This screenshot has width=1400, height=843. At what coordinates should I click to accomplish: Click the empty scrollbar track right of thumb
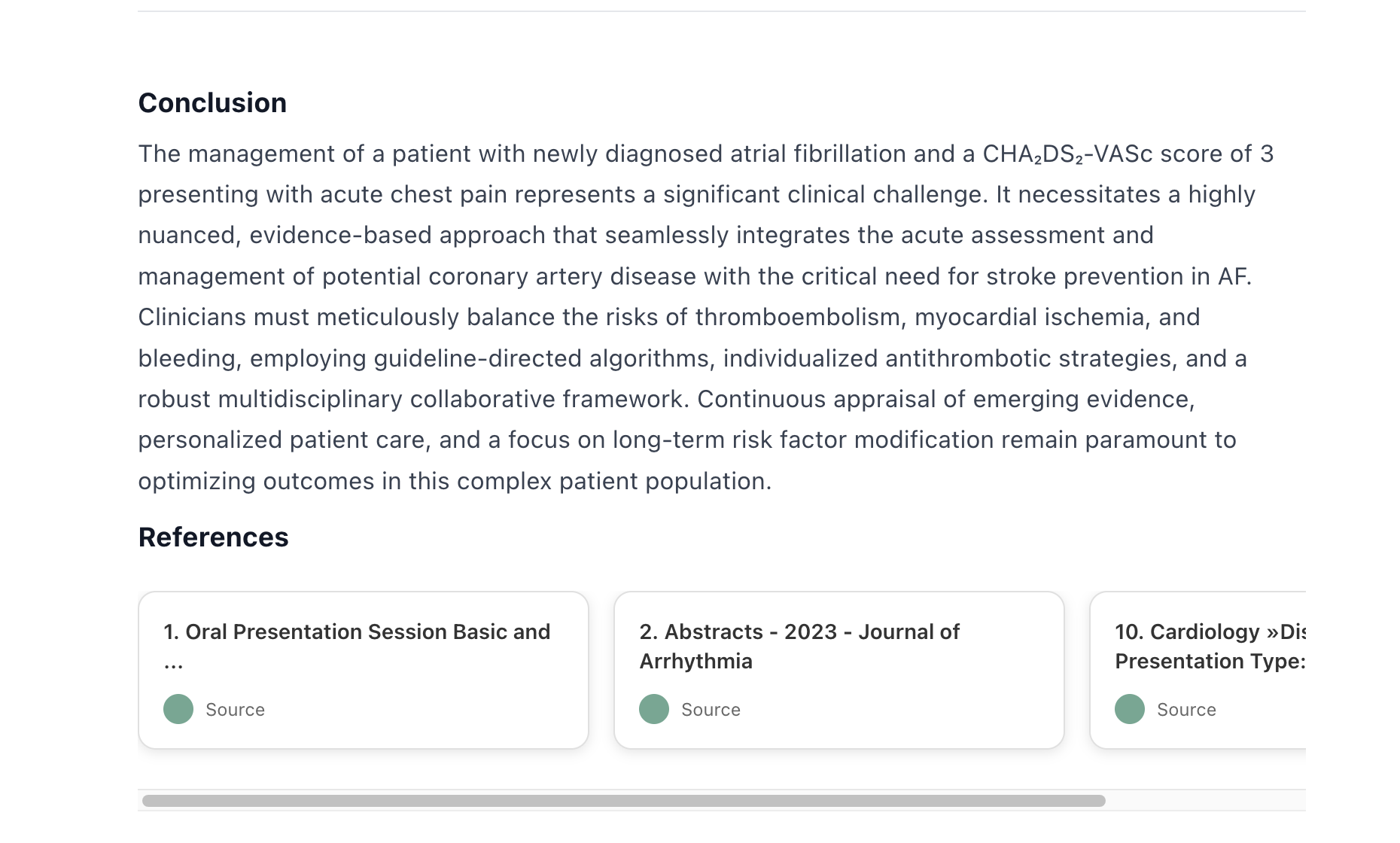(1204, 801)
